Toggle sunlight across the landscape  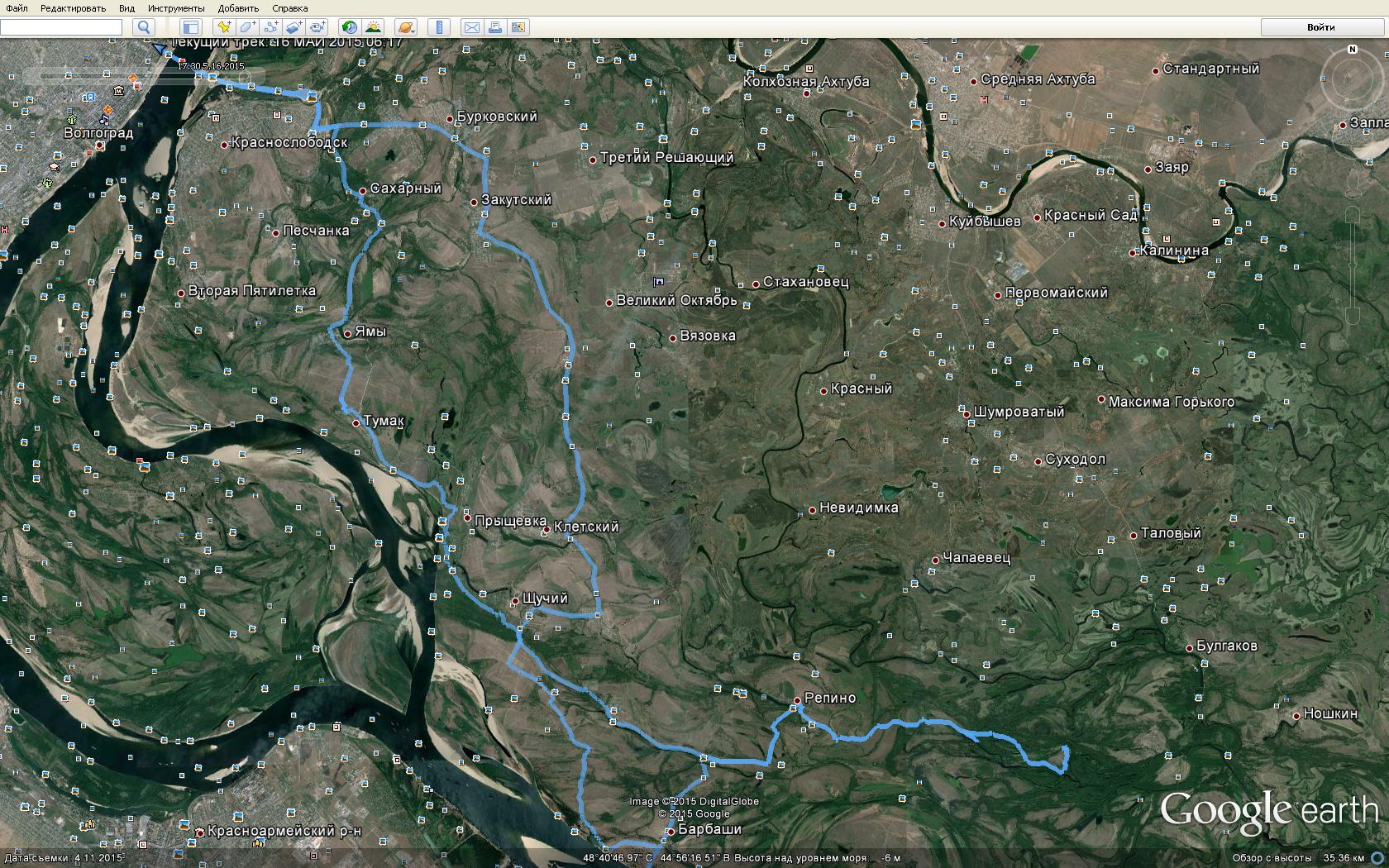point(374,27)
